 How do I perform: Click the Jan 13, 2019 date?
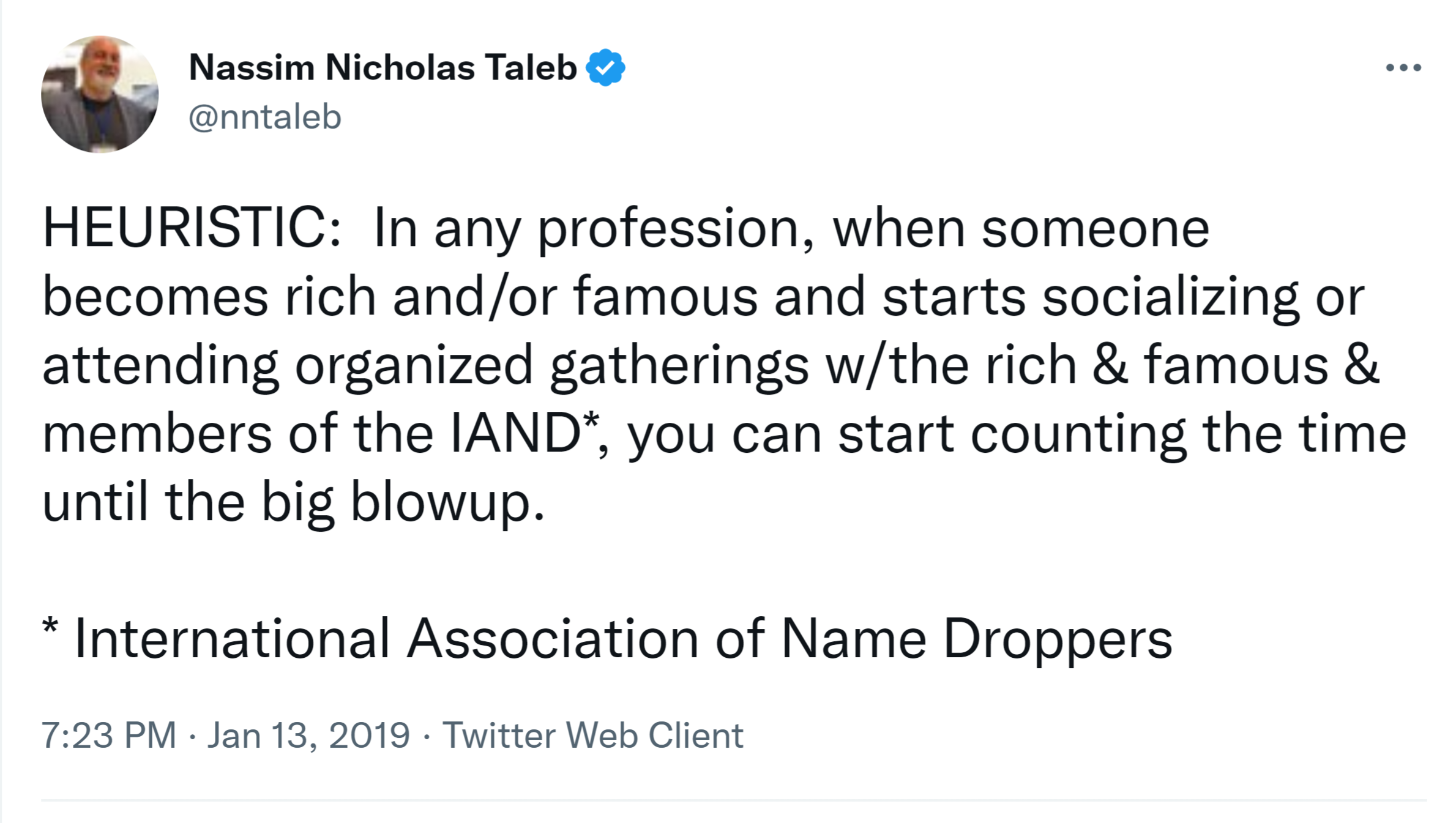coord(308,735)
